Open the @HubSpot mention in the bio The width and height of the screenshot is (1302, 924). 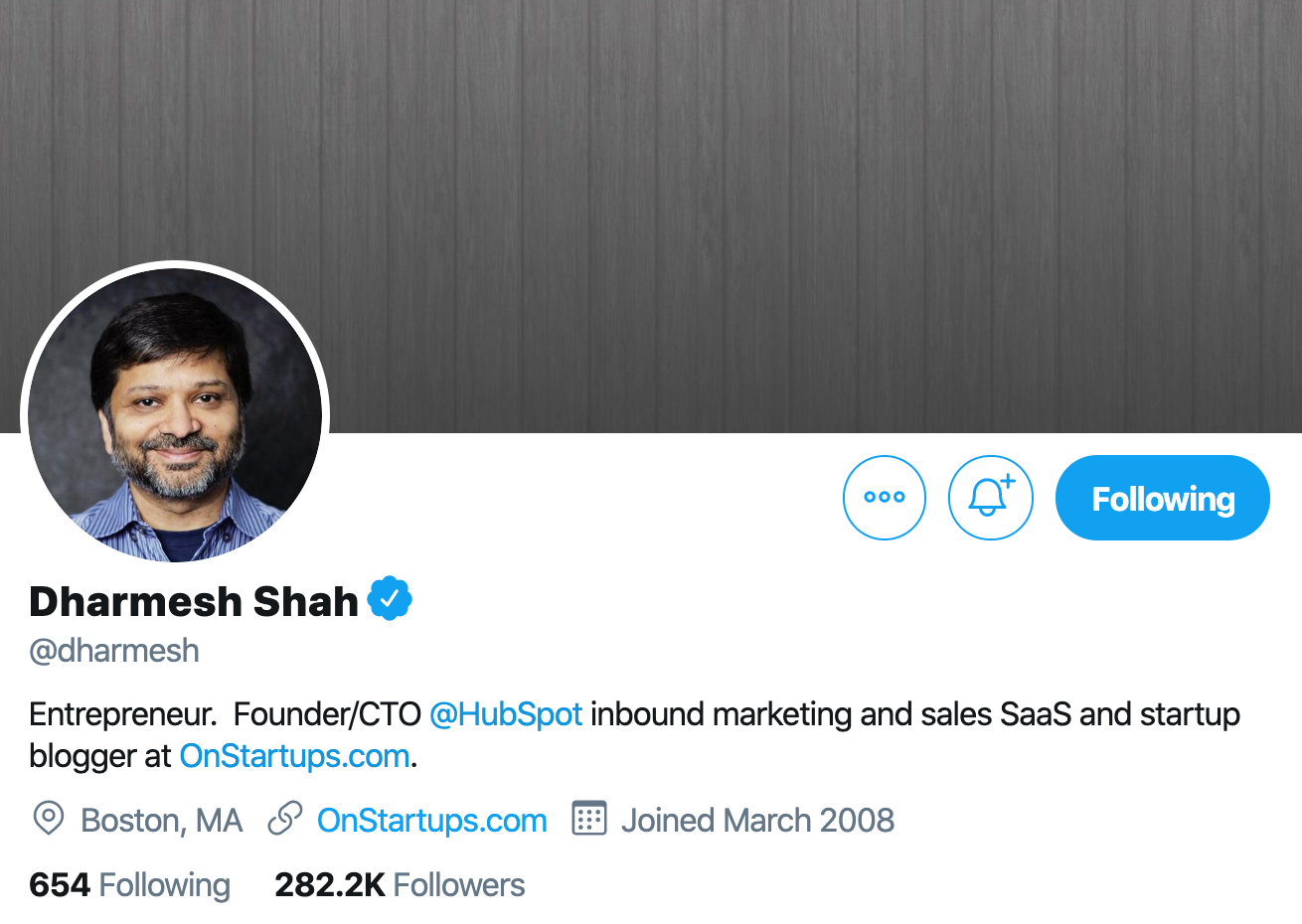coord(506,713)
